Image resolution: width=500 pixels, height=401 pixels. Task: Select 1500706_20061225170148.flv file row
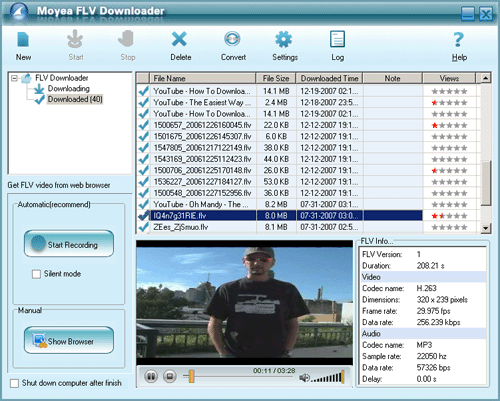[306, 171]
